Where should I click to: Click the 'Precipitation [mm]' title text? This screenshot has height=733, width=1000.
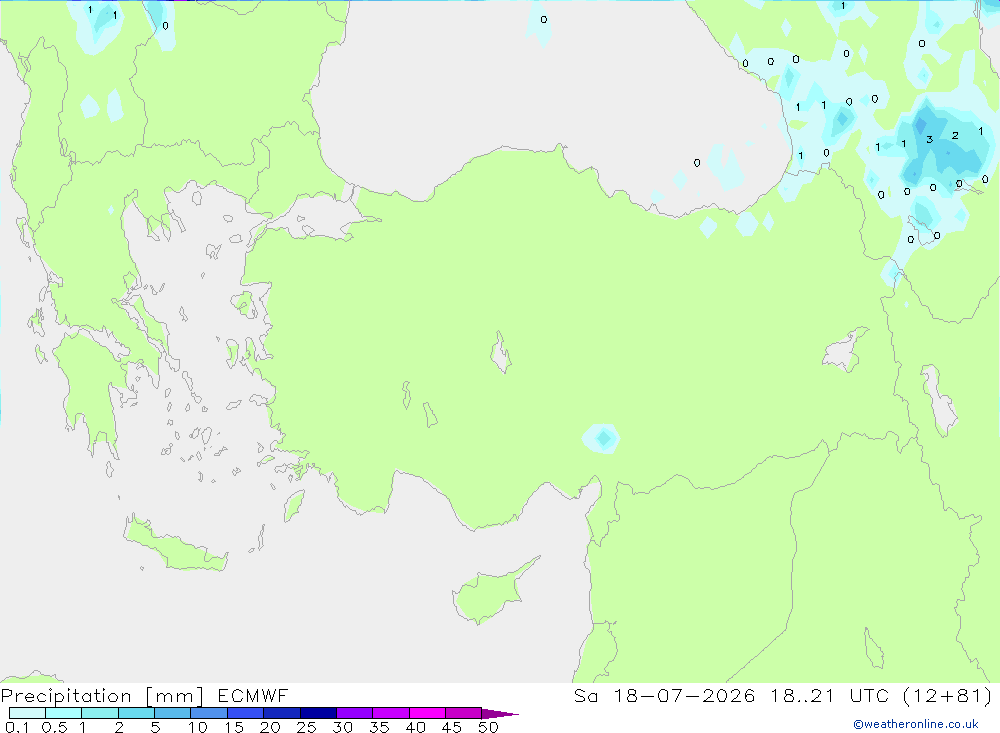click(102, 696)
